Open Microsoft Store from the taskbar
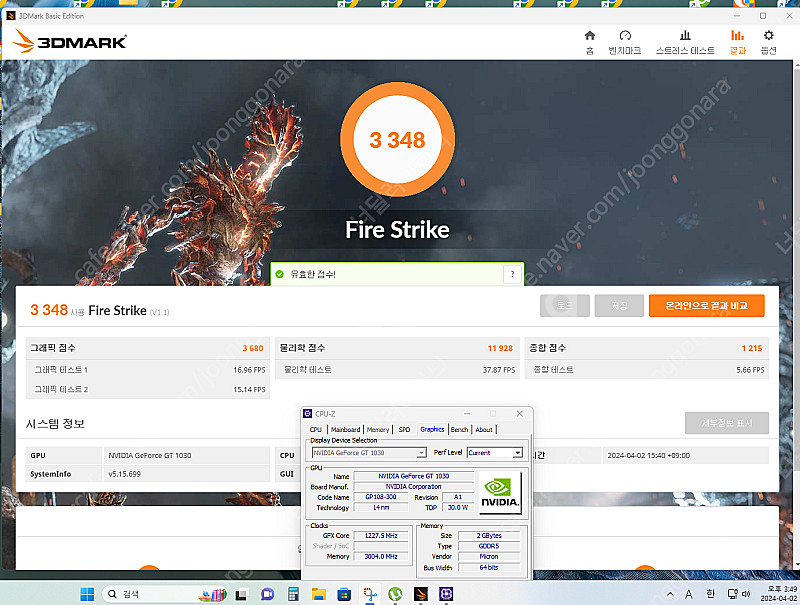 coord(344,594)
